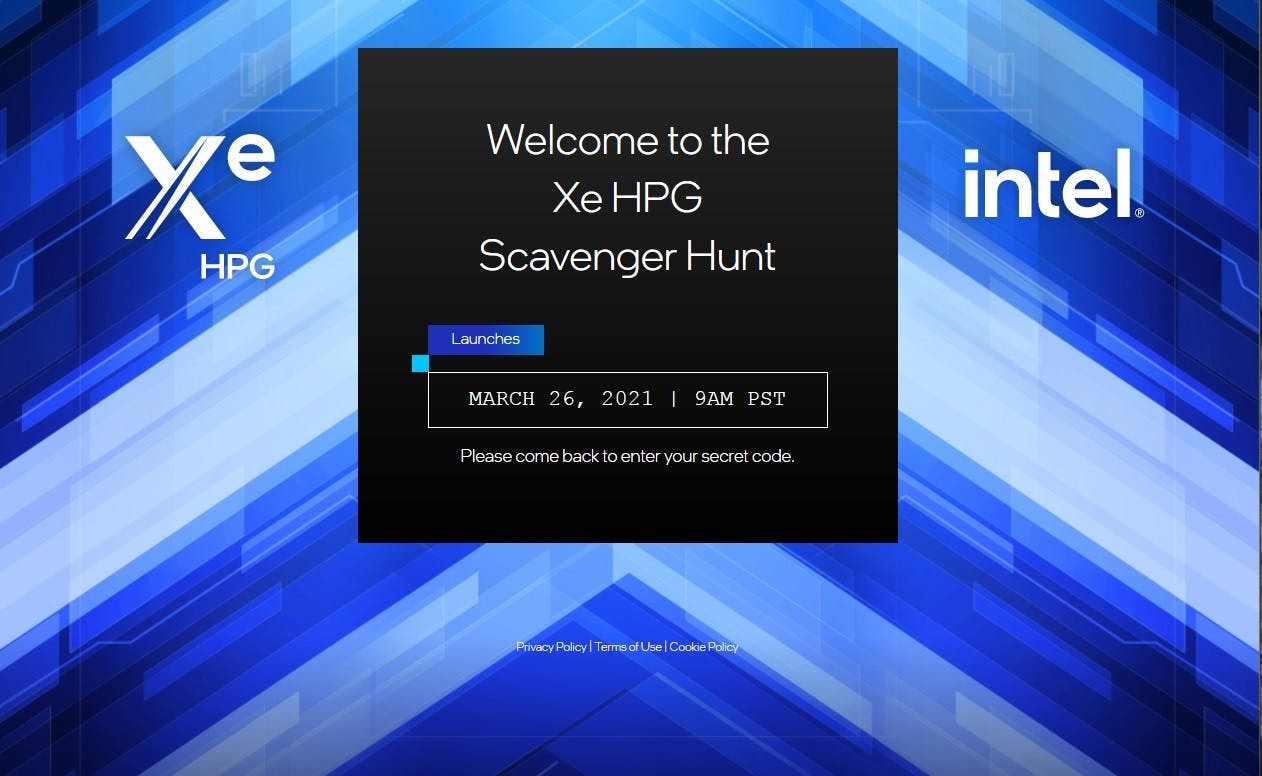The height and width of the screenshot is (776, 1262).
Task: Click the March 26, 2021 launch date box
Action: point(628,400)
